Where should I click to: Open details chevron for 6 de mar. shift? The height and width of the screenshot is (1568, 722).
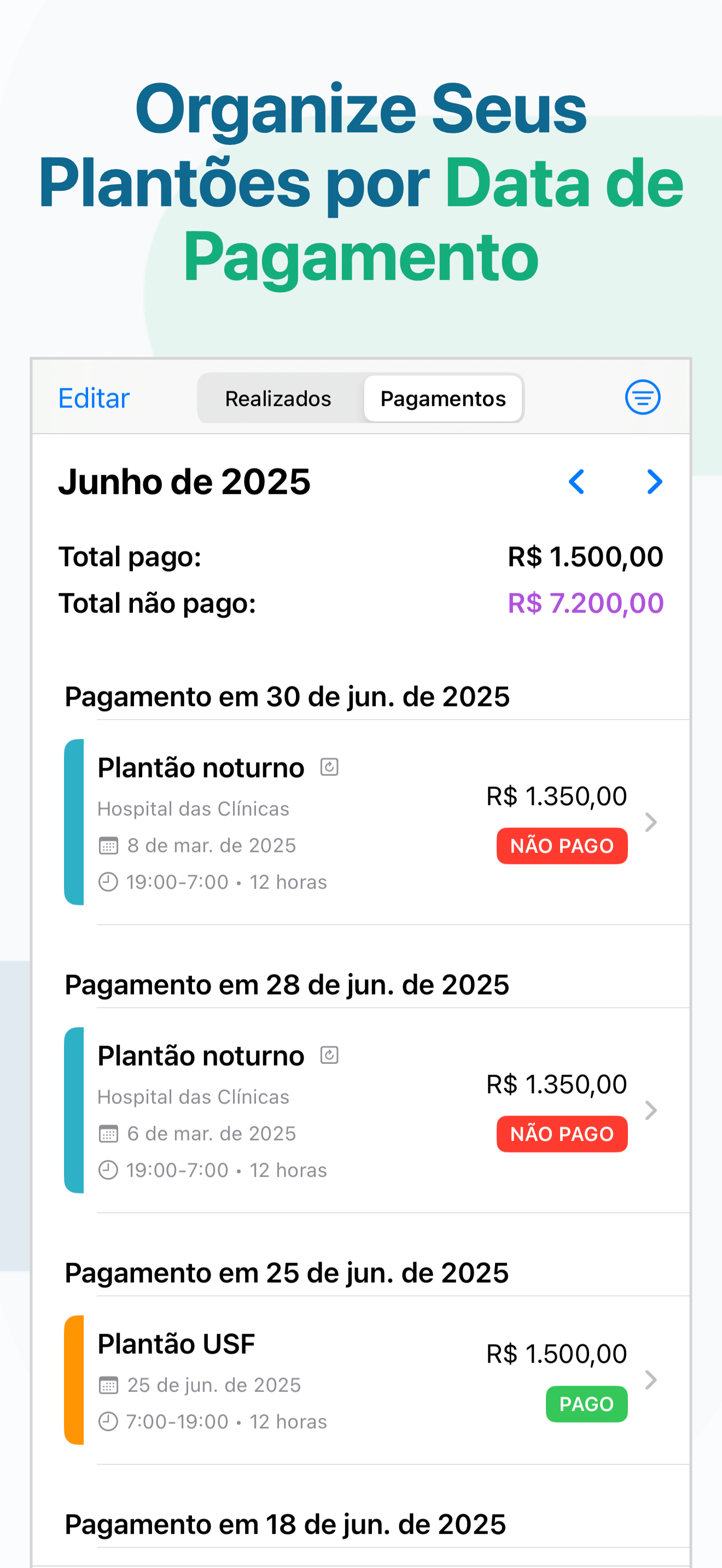[x=651, y=1110]
